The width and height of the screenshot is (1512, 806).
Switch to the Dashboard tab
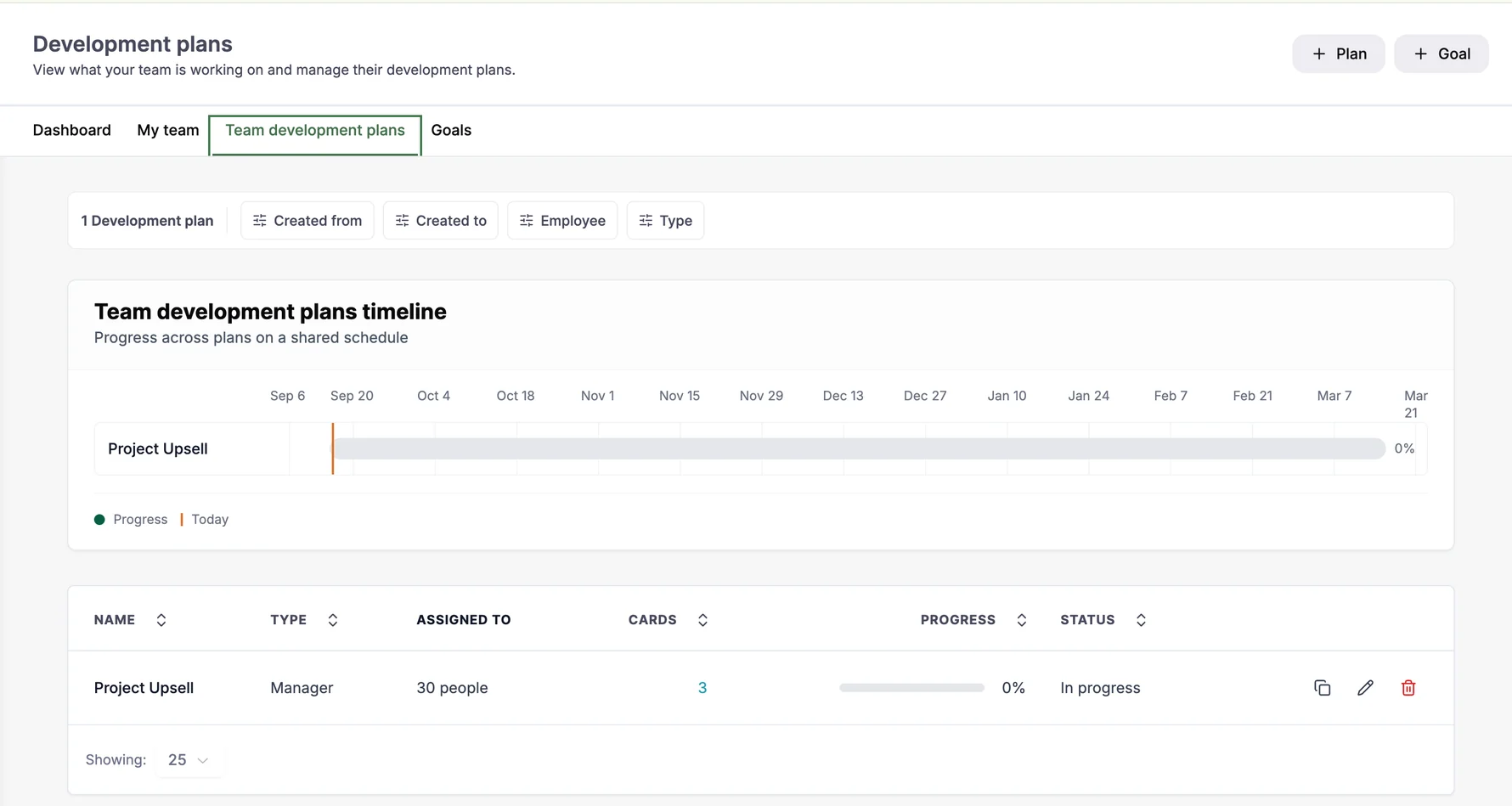pos(72,130)
